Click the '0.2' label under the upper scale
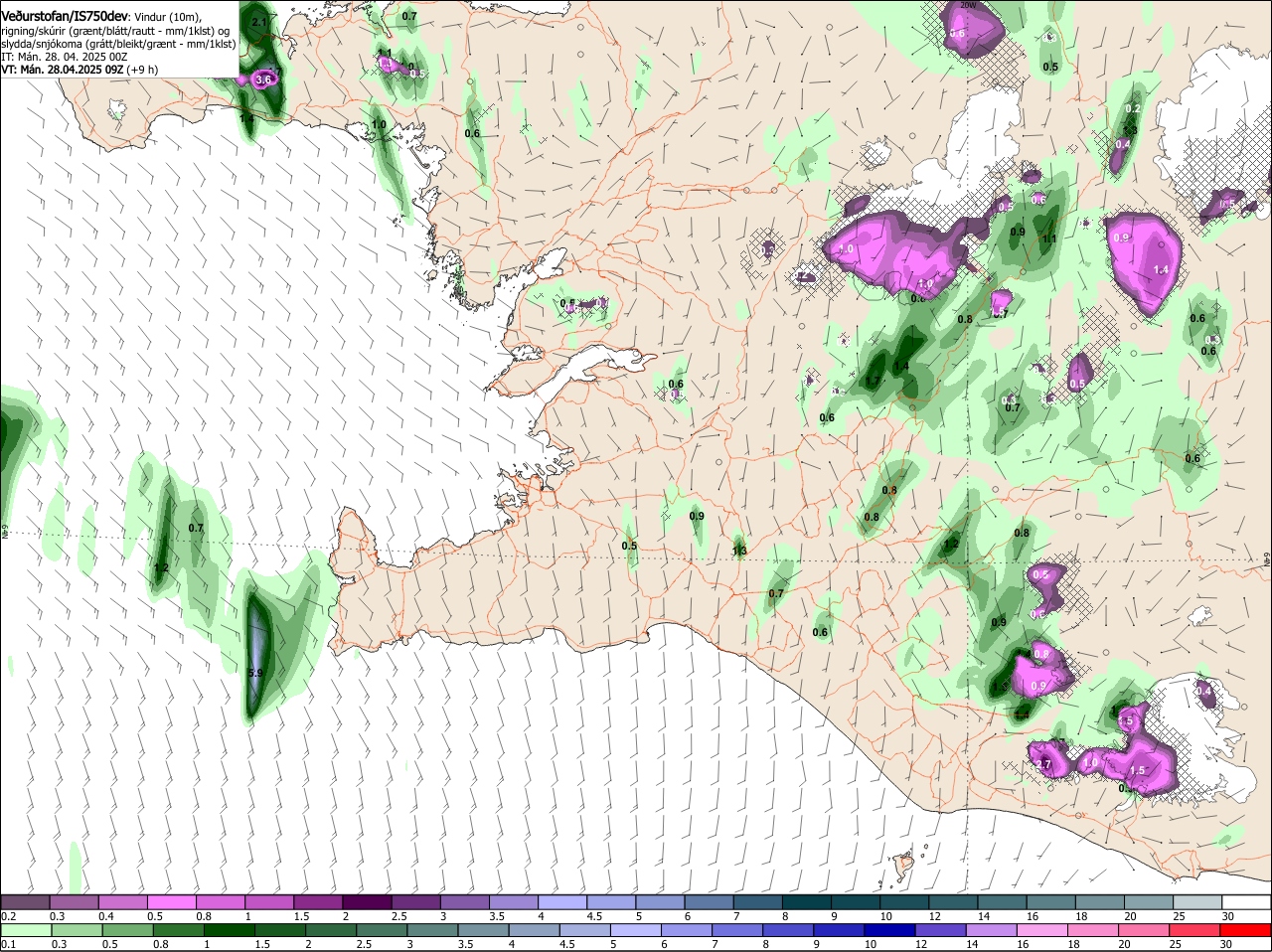This screenshot has height=952, width=1272. (8, 916)
